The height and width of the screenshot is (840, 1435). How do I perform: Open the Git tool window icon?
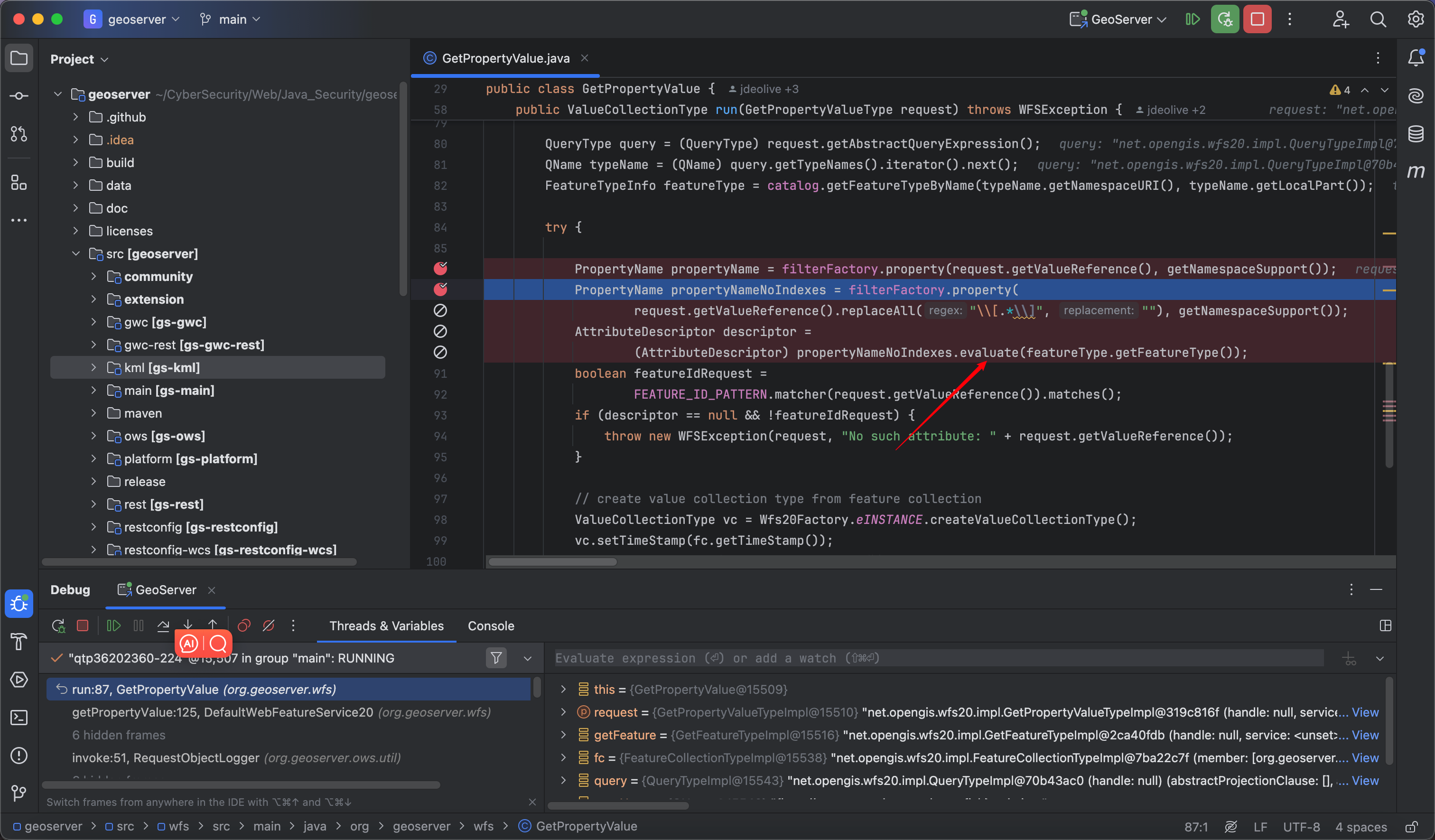click(x=19, y=793)
